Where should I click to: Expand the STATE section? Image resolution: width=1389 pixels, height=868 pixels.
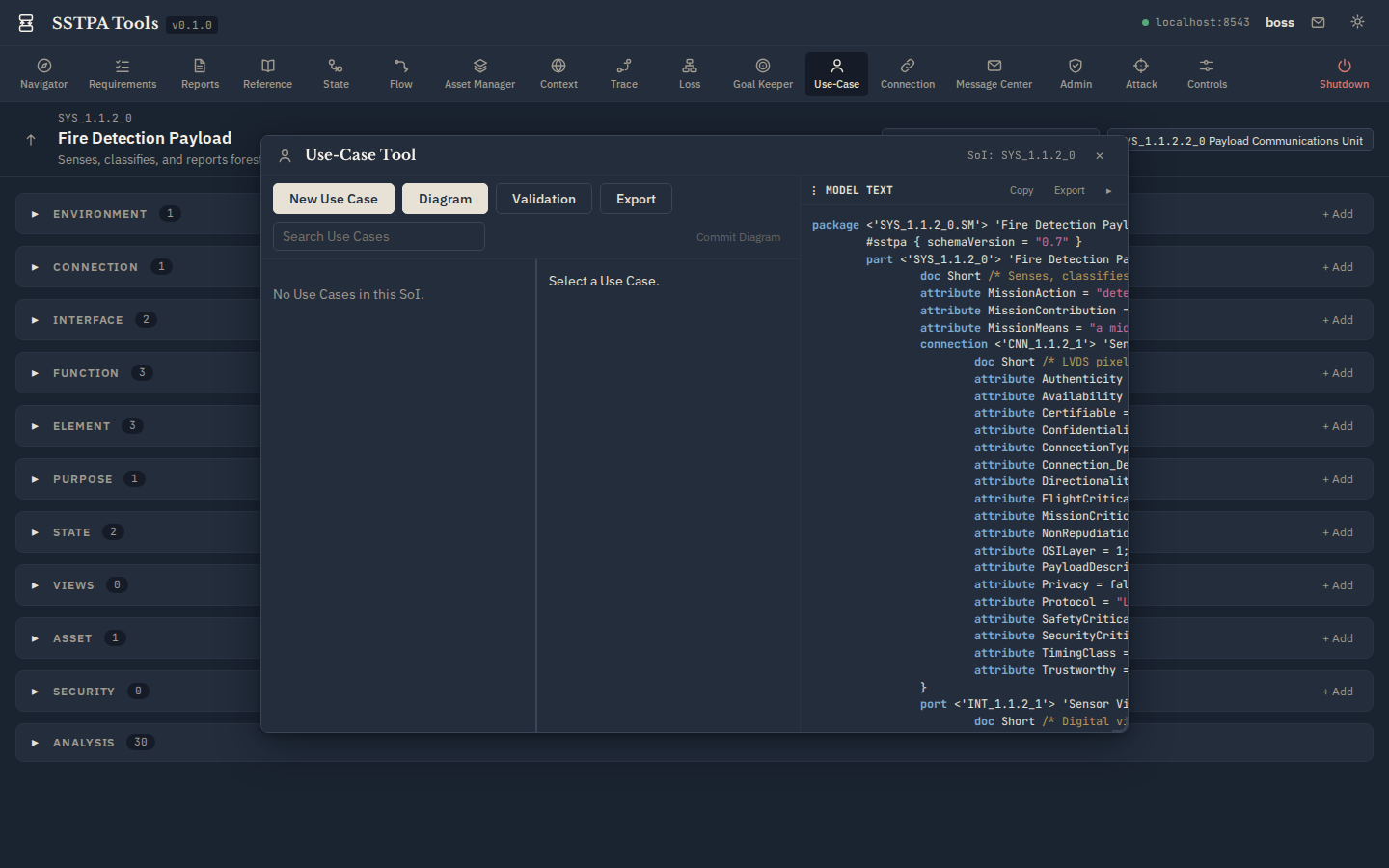[35, 532]
